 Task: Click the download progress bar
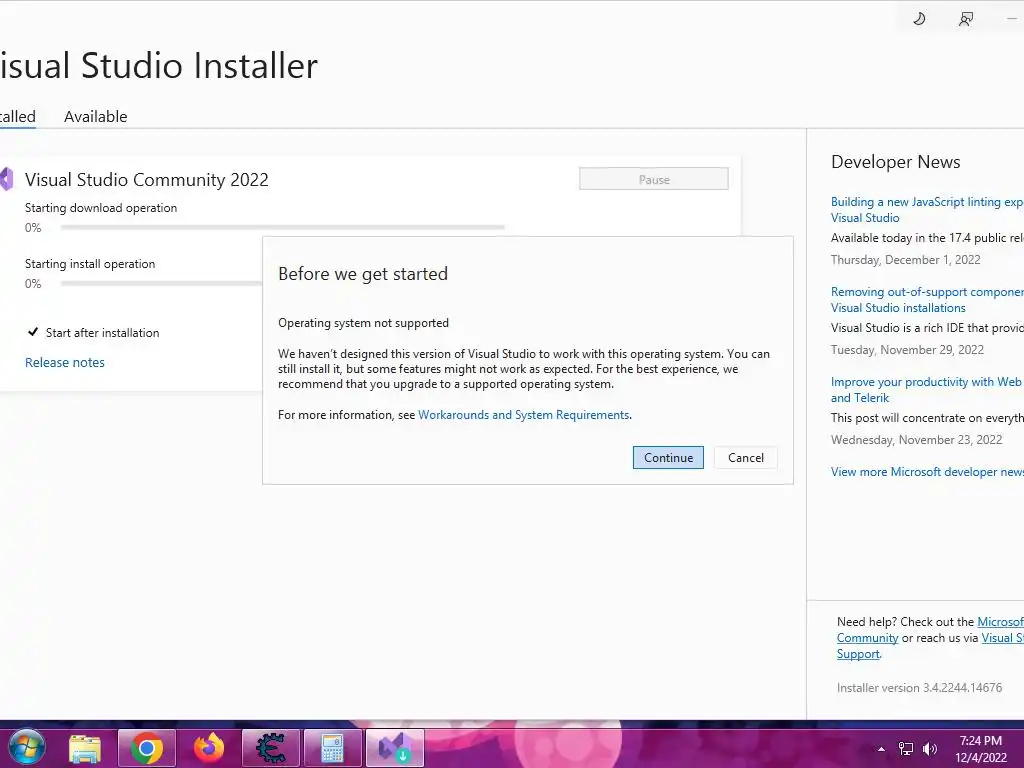pos(283,227)
